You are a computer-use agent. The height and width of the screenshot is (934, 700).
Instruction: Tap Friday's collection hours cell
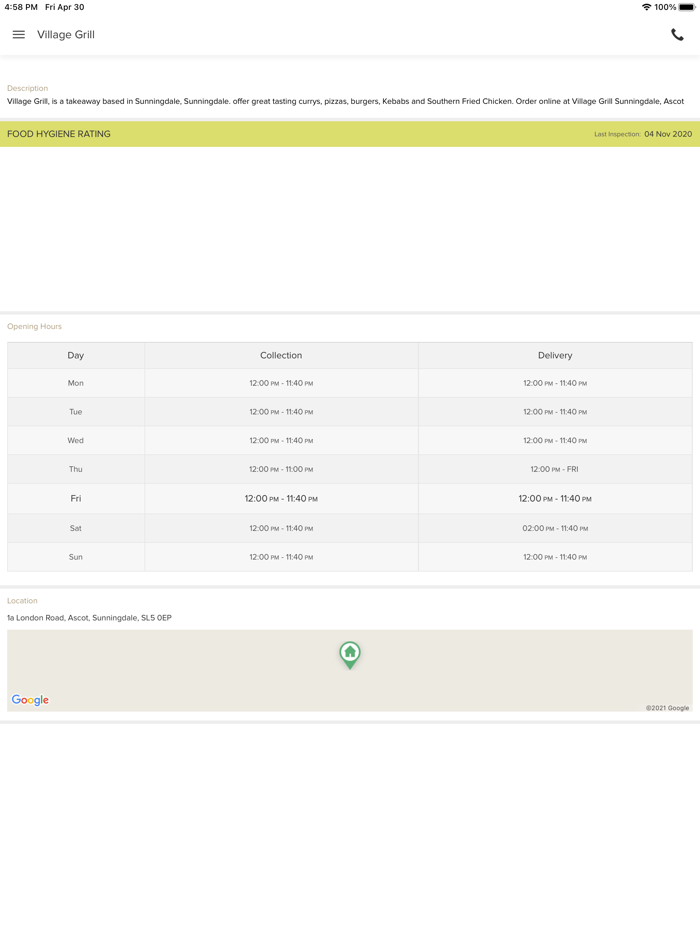281,499
